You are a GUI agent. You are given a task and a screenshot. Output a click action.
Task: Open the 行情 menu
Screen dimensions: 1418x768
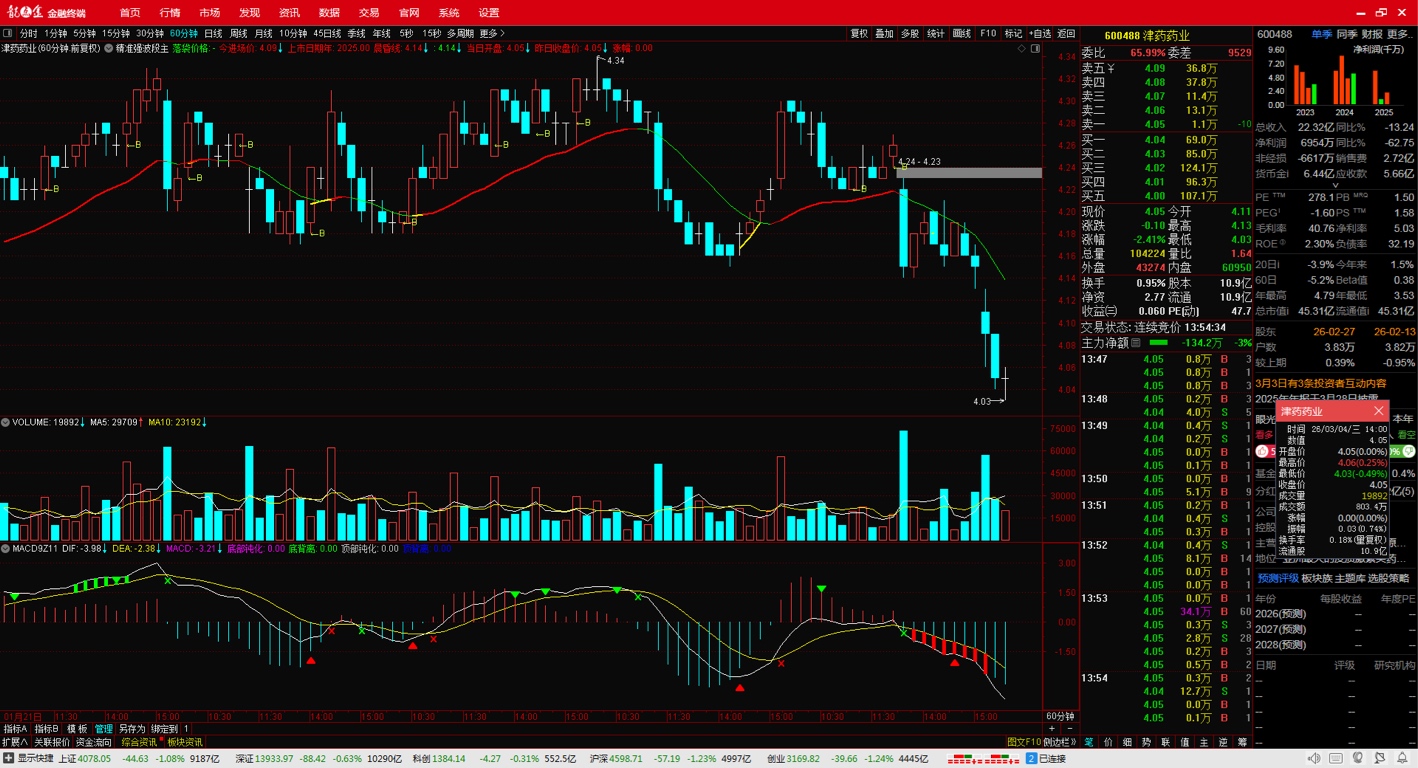pos(170,13)
